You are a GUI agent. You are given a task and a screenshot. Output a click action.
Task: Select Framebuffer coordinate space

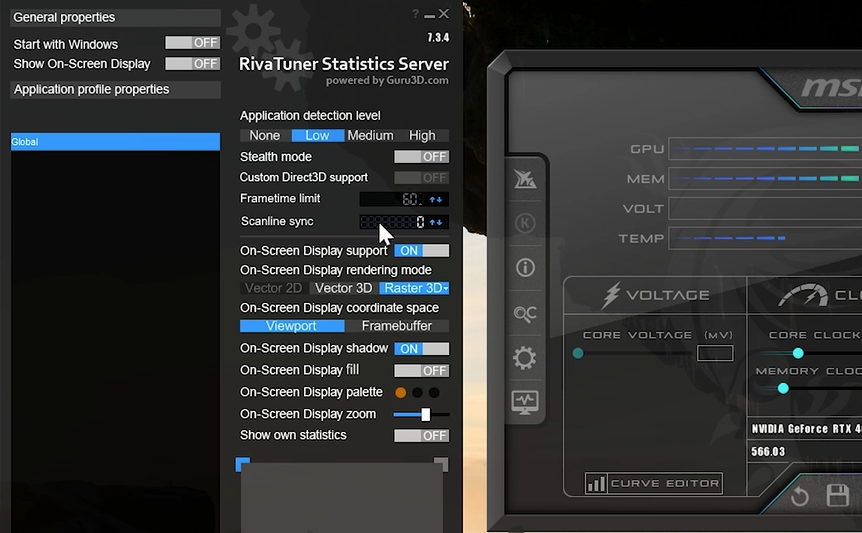coord(397,326)
